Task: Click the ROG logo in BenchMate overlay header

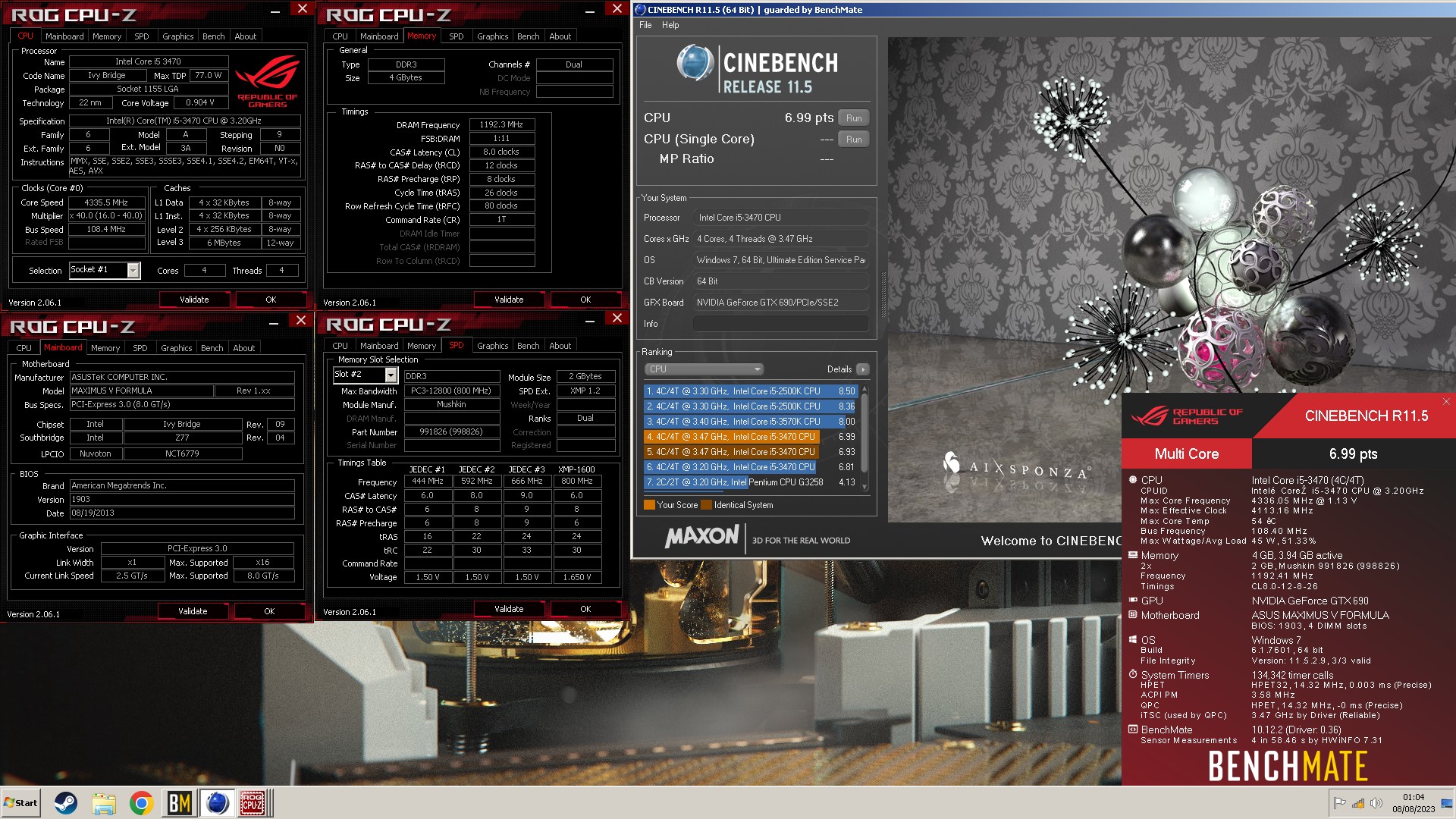Action: point(1186,416)
